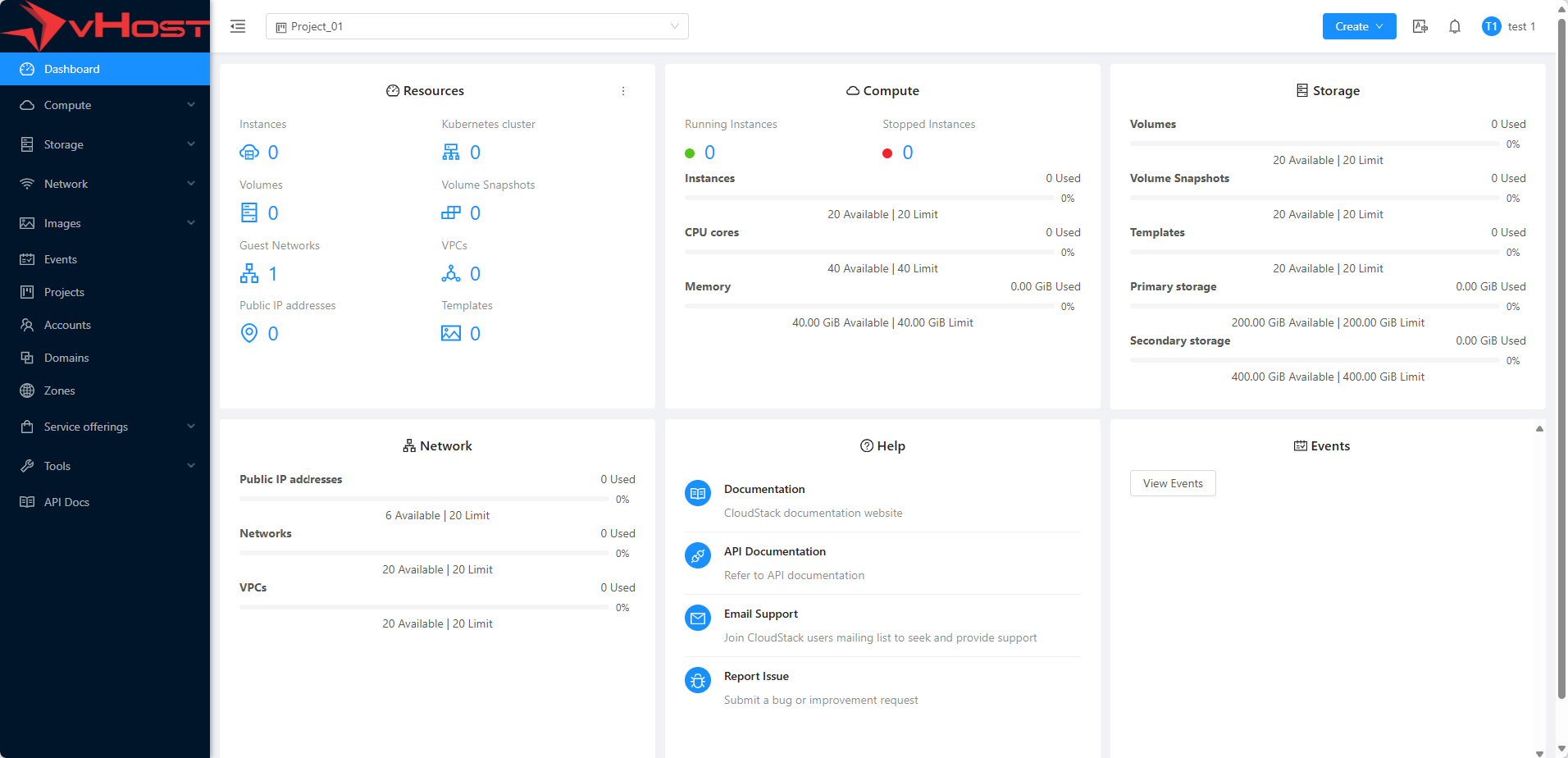Screen dimensions: 1568x758
Task: Open the notifications bell icon
Action: click(x=1454, y=26)
